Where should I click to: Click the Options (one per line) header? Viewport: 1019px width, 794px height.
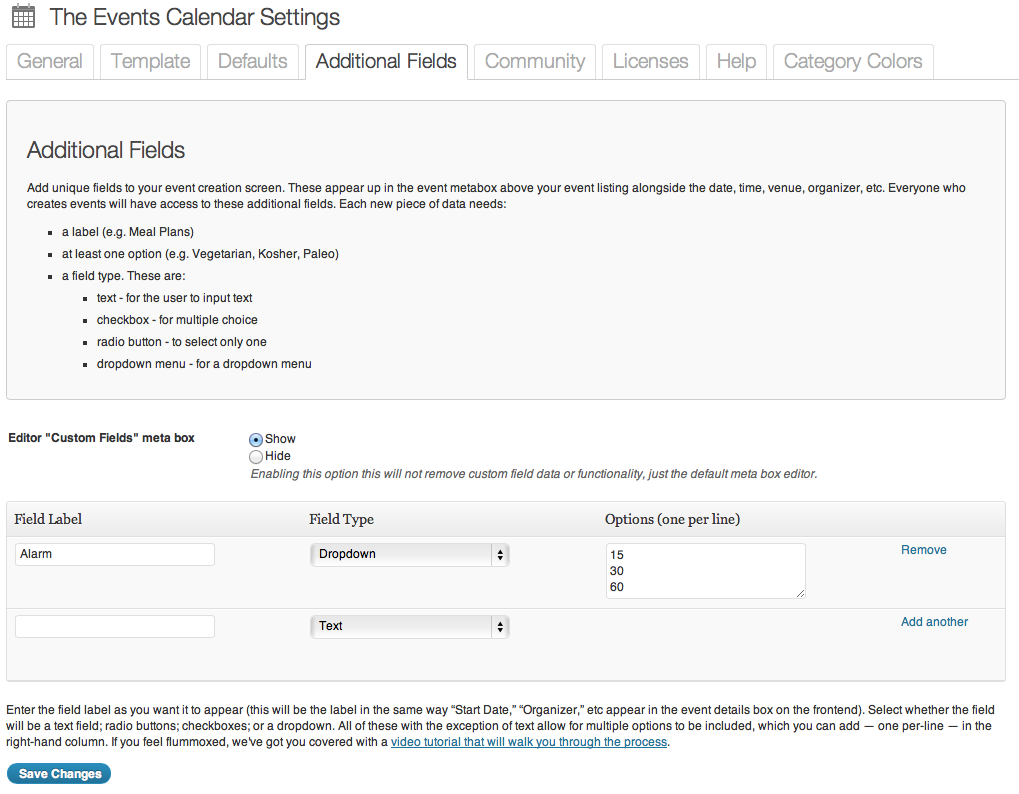673,519
